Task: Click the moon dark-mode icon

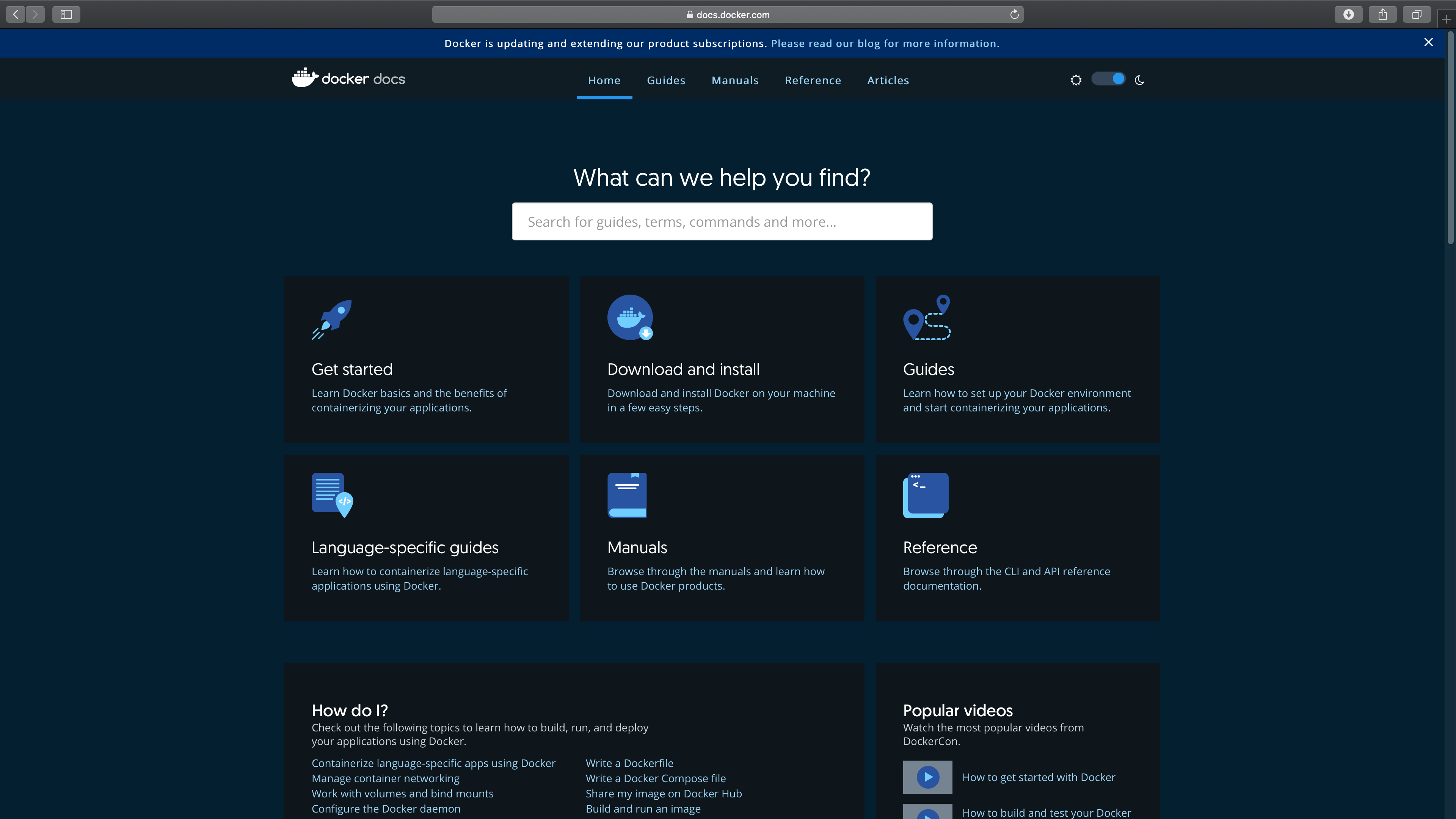Action: pyautogui.click(x=1139, y=80)
